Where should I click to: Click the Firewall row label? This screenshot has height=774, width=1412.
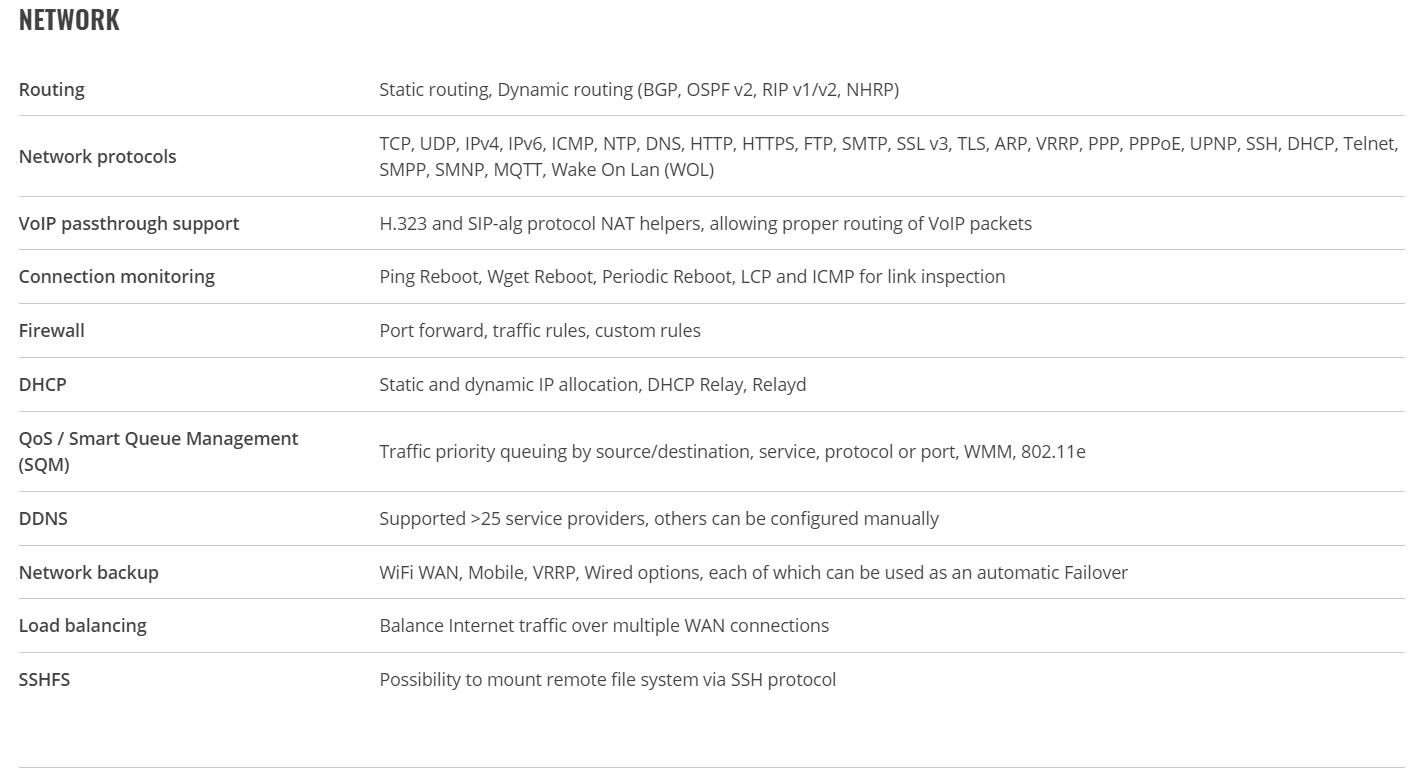click(52, 330)
